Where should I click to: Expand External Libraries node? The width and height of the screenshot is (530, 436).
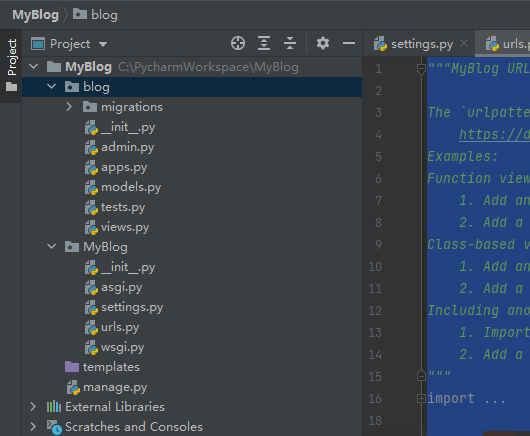click(x=33, y=407)
